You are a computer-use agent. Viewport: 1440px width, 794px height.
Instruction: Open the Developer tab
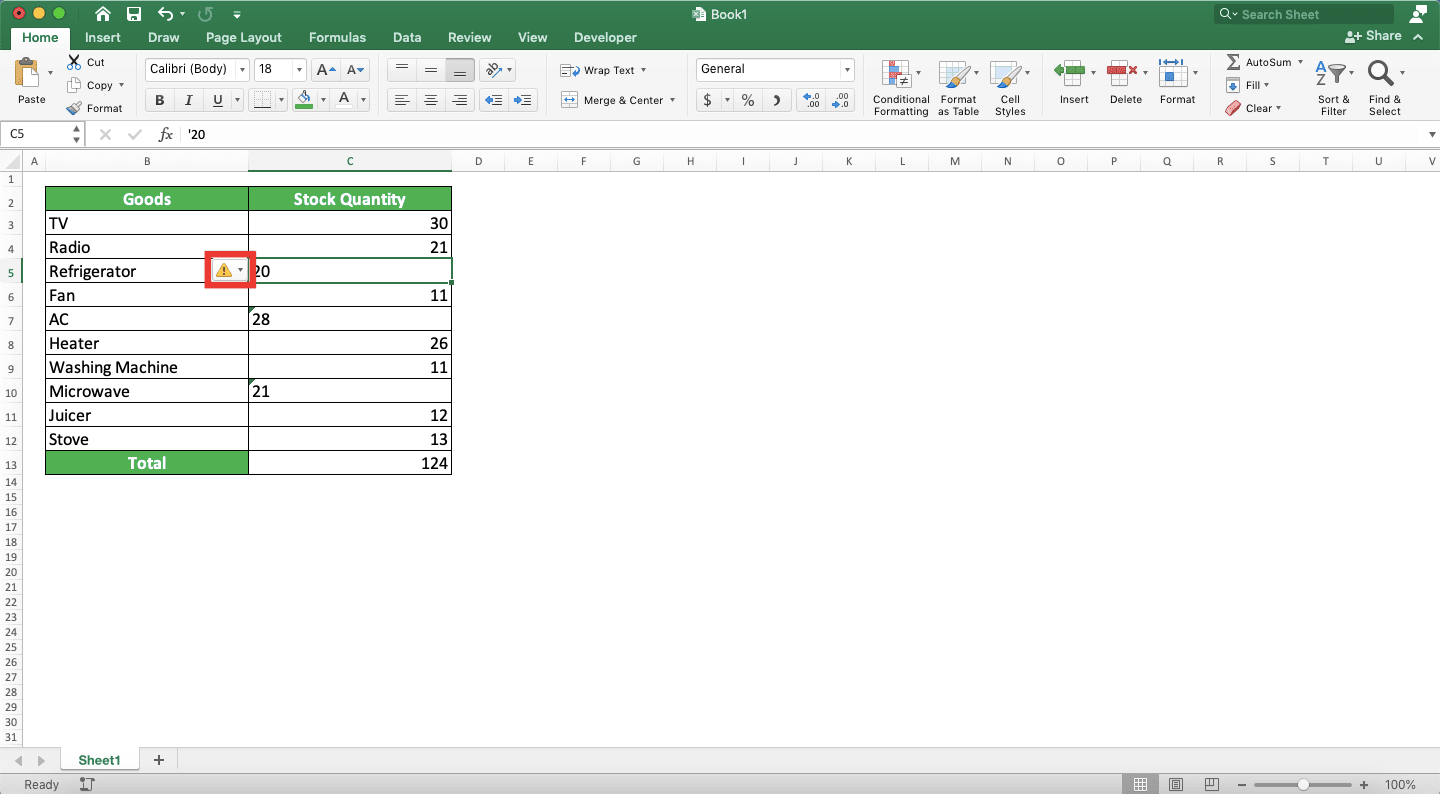[605, 37]
